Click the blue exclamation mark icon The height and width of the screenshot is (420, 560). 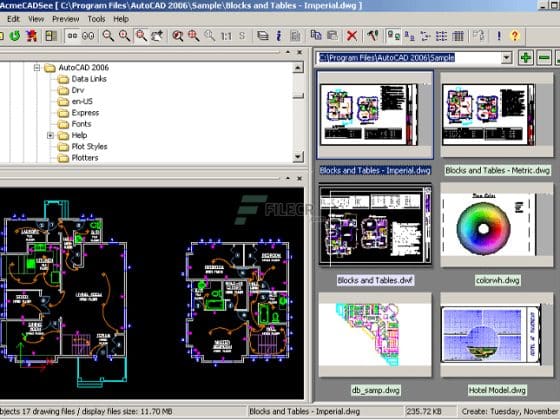(499, 36)
